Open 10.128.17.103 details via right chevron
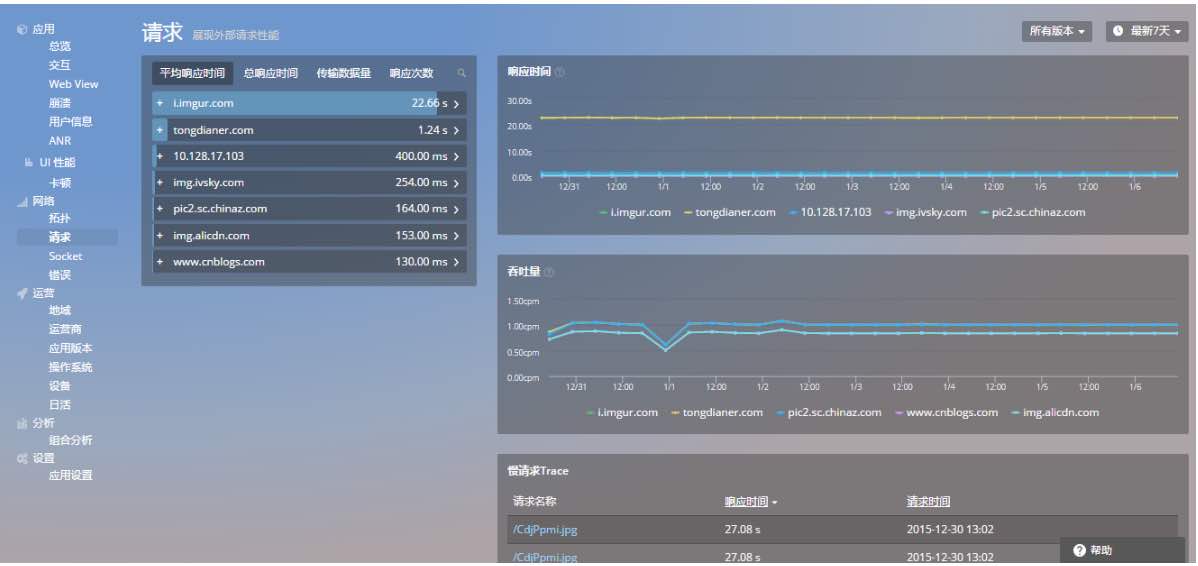 click(456, 157)
